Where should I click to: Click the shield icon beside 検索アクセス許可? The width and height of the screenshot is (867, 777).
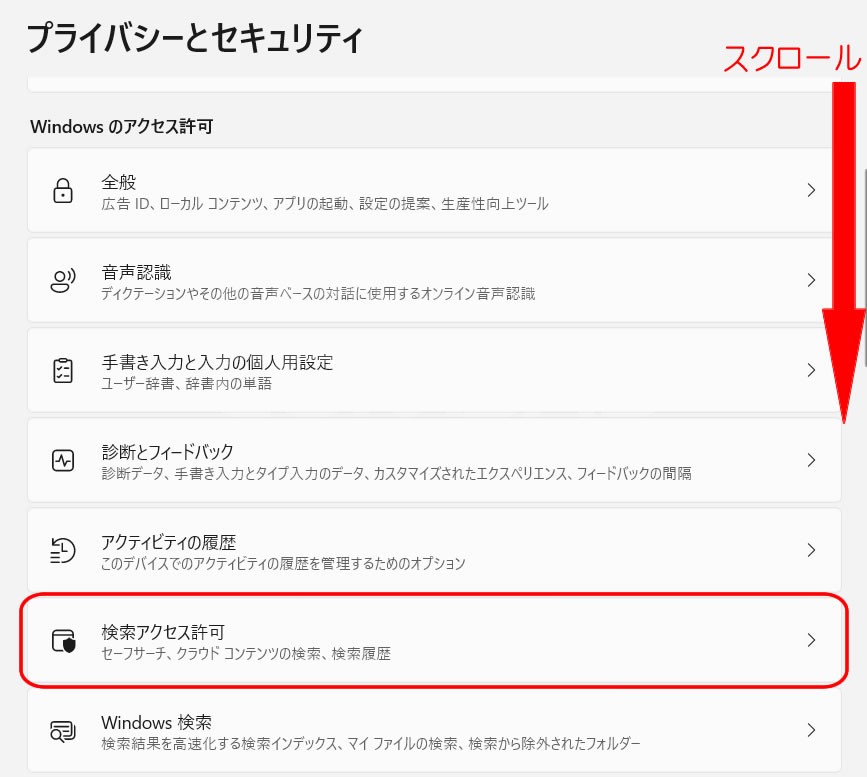63,640
